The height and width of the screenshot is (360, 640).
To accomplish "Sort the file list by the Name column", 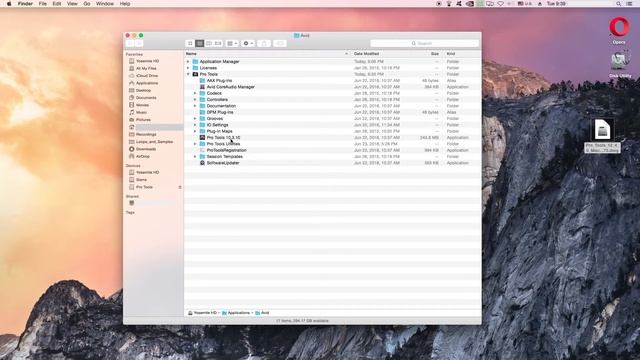I will click(x=267, y=54).
